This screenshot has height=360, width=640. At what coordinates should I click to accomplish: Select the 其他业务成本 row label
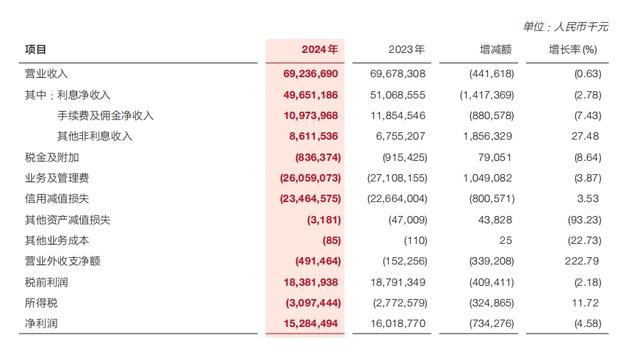coord(57,240)
